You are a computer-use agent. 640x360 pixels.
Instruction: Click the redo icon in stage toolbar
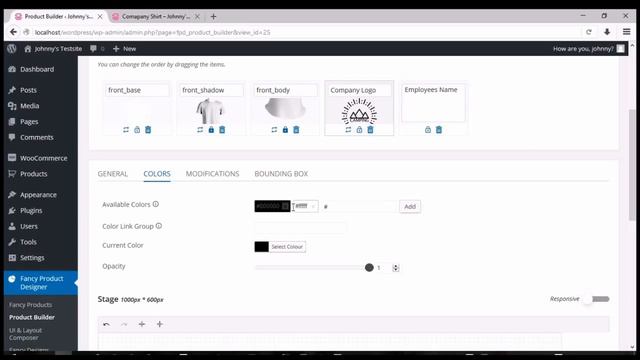pos(124,324)
